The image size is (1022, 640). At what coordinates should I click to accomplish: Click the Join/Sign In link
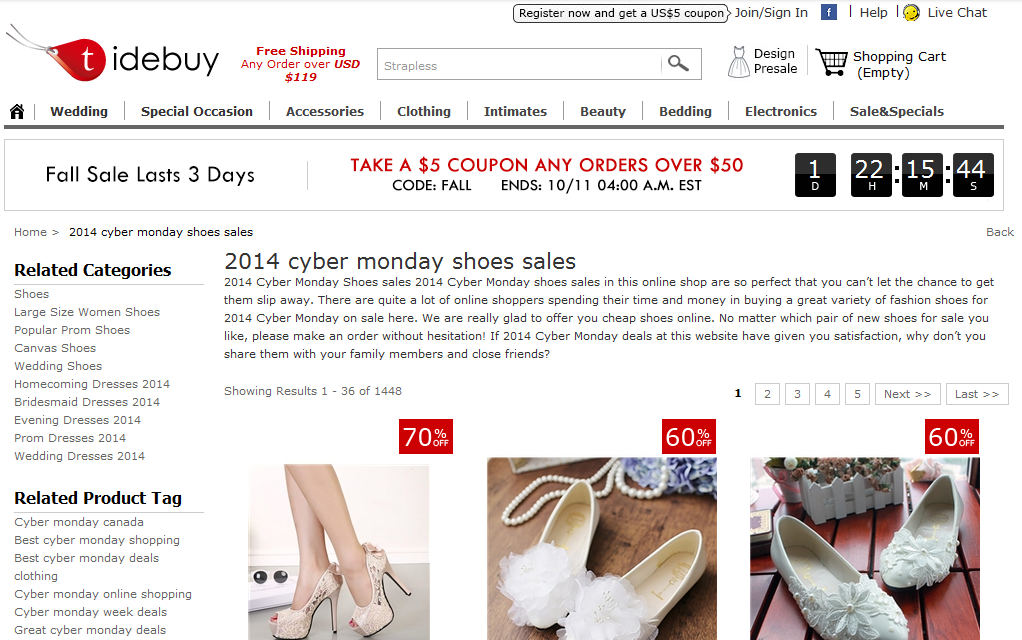coord(771,12)
